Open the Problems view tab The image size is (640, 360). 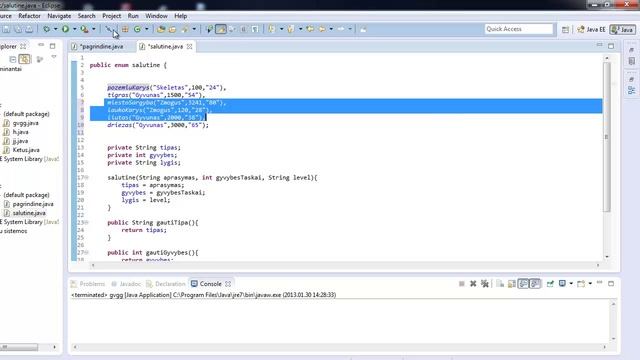click(x=88, y=284)
